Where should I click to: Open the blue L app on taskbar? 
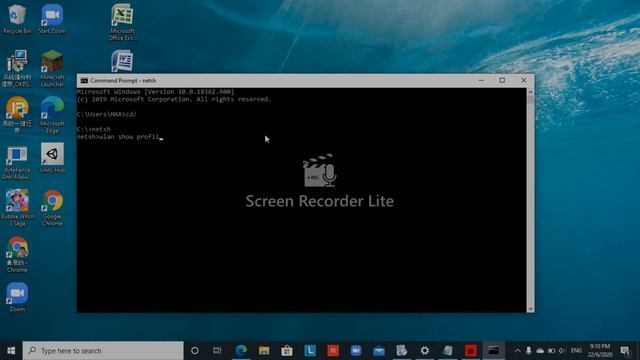coord(310,351)
